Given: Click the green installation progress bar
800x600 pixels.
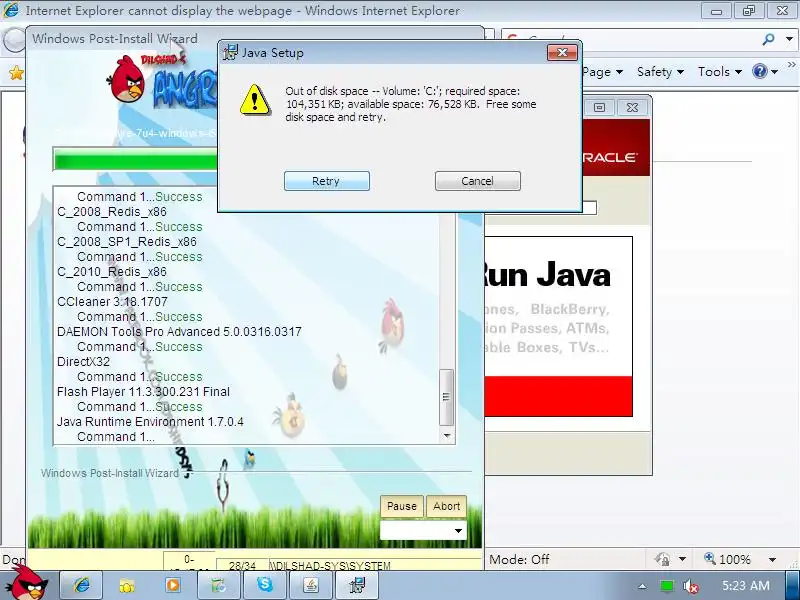Looking at the screenshot, I should coord(136,160).
